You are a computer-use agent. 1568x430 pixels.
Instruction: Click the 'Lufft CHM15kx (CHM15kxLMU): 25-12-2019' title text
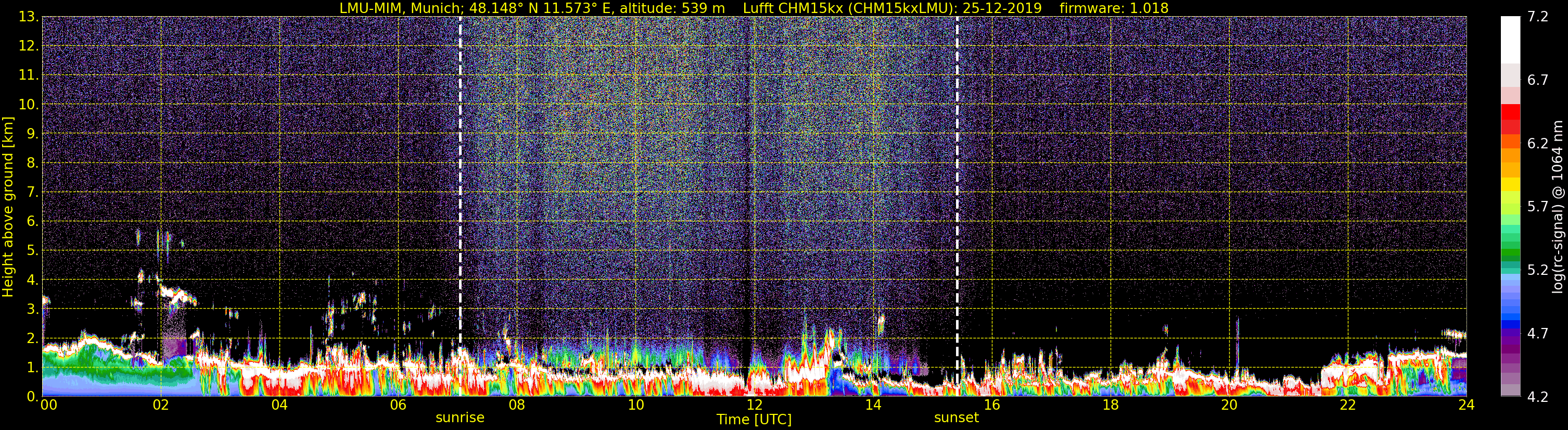(893, 8)
